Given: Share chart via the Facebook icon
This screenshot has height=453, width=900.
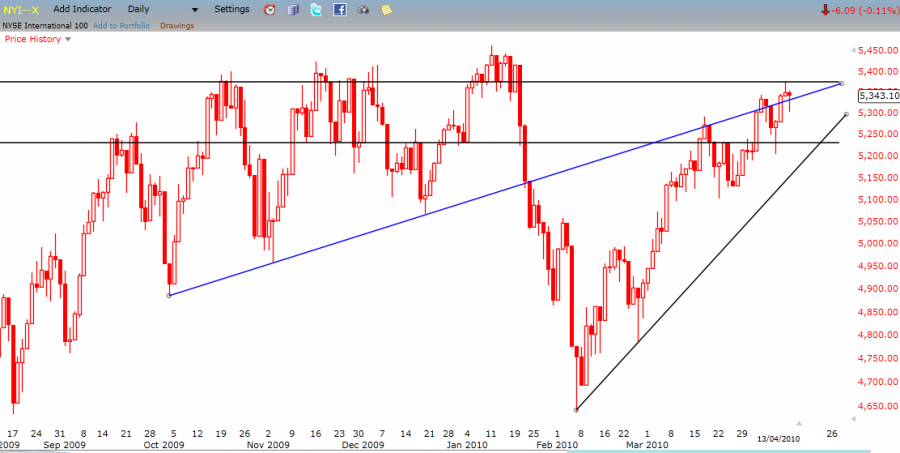Looking at the screenshot, I should point(340,10).
